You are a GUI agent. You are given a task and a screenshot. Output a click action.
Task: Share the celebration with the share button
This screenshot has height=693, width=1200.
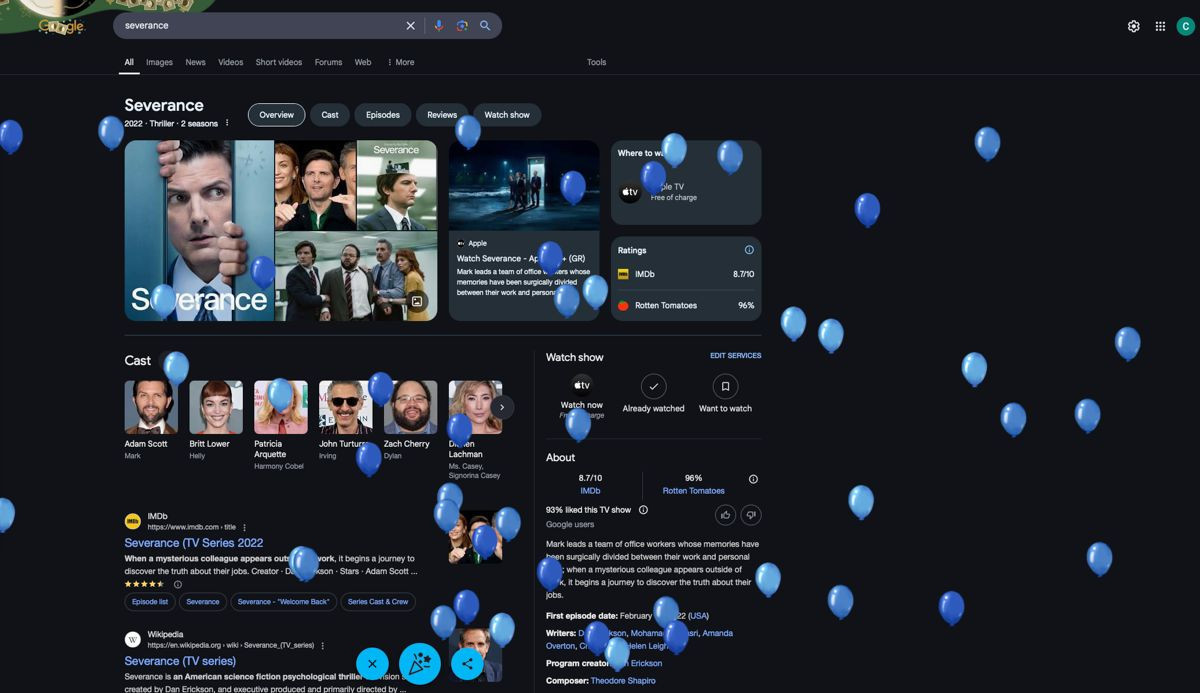(x=467, y=663)
